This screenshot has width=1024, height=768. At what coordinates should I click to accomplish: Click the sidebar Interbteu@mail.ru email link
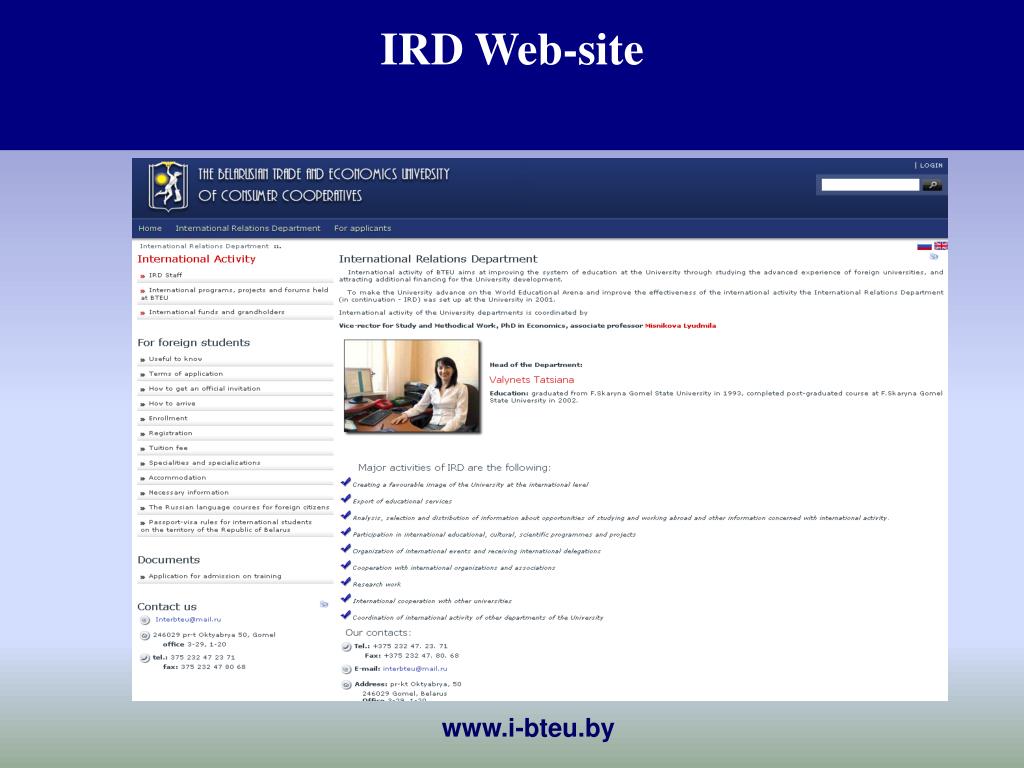[188, 619]
